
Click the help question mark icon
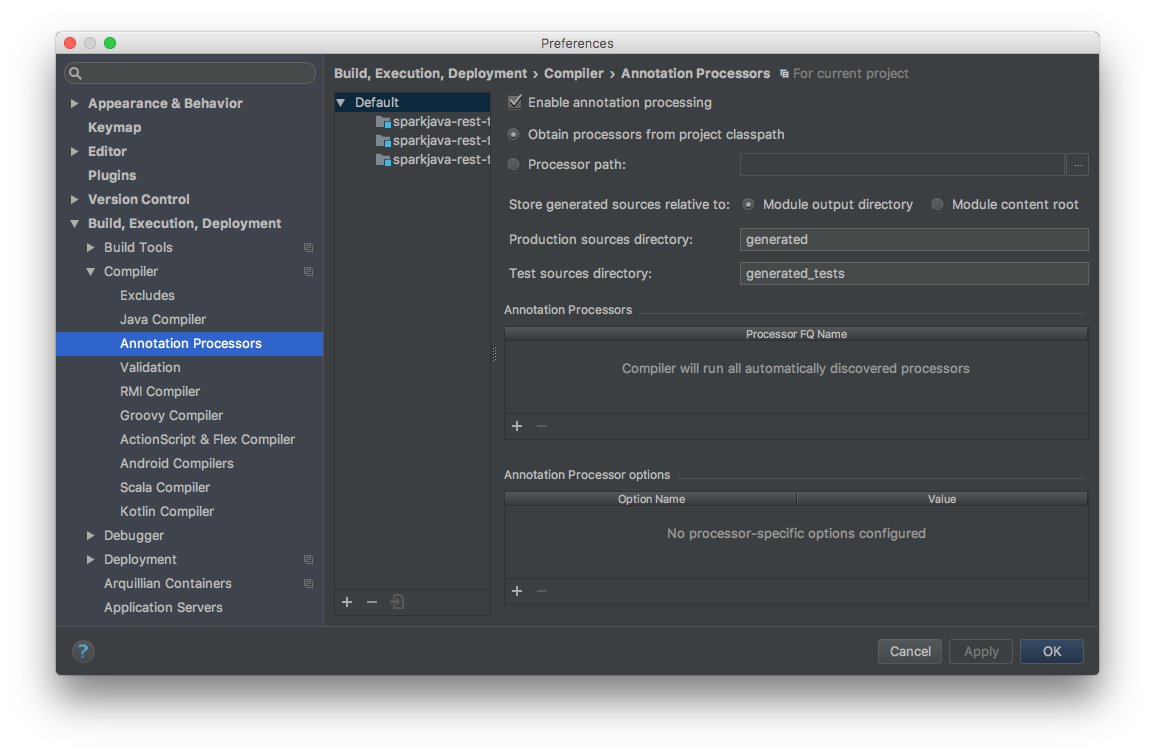pyautogui.click(x=82, y=651)
